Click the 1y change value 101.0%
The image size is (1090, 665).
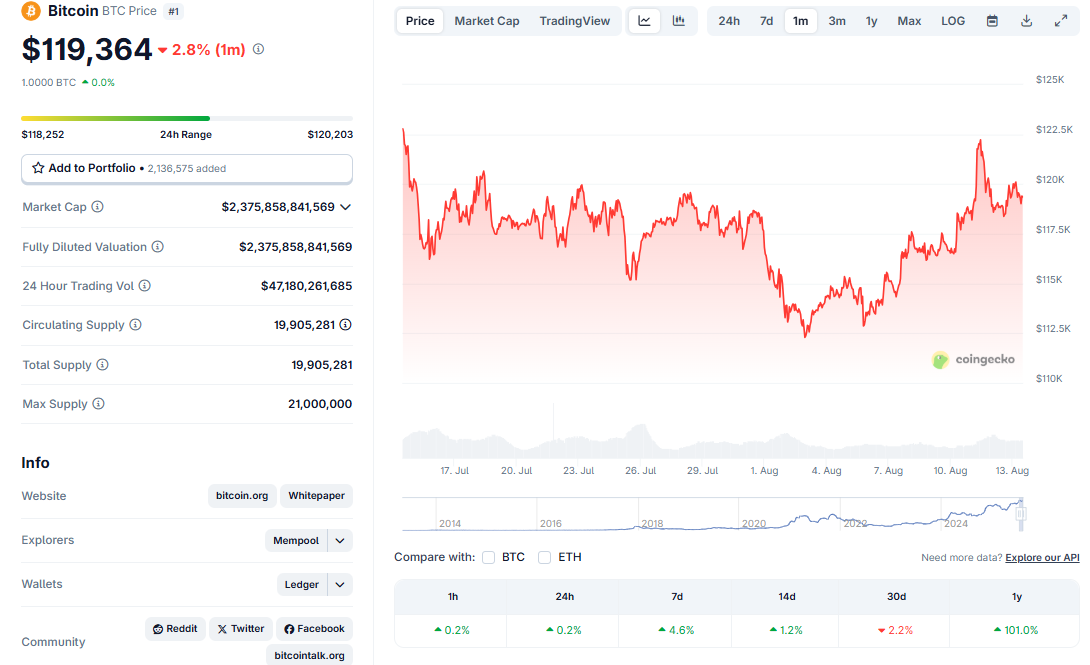(1016, 630)
